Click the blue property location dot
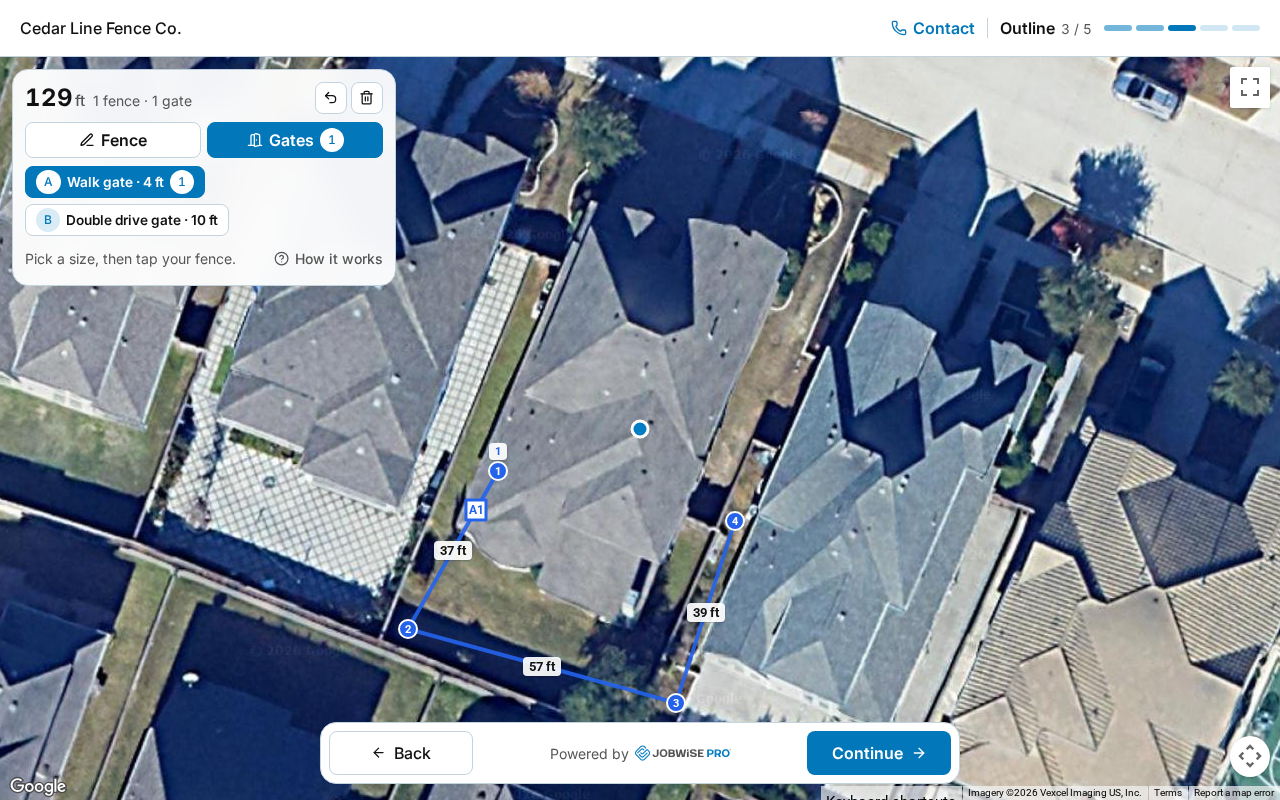 [640, 429]
